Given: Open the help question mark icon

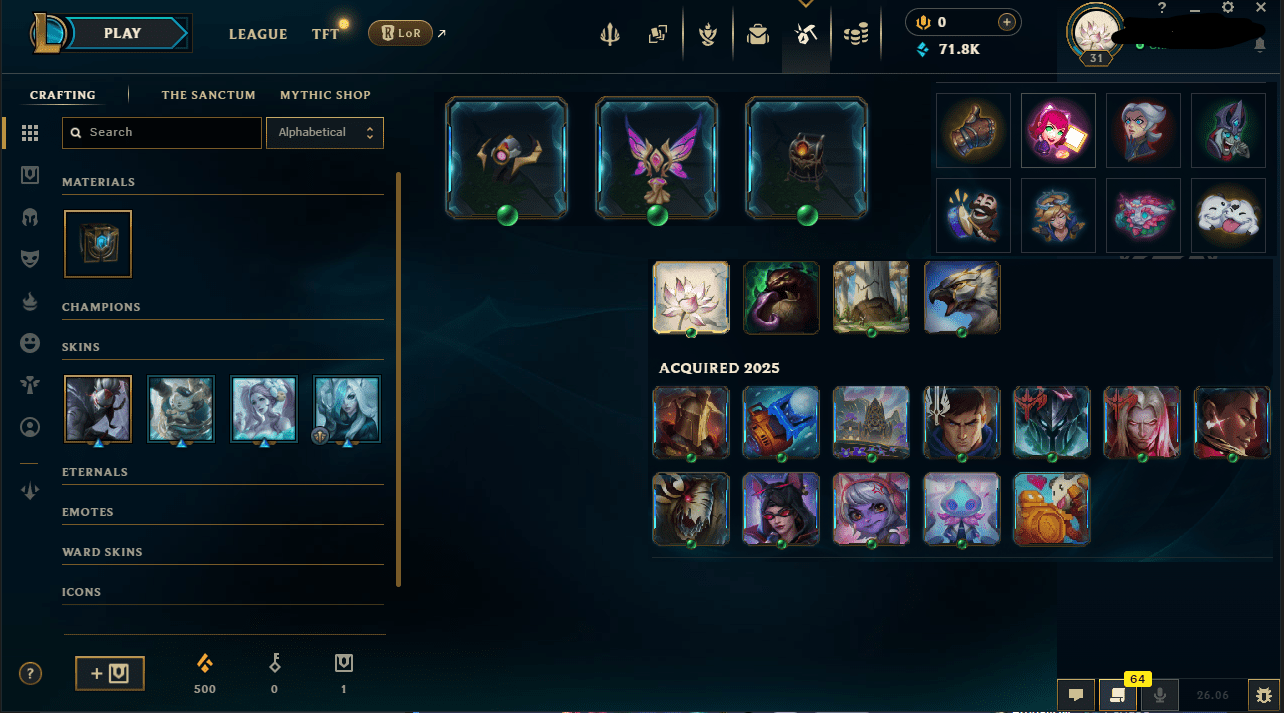Looking at the screenshot, I should pos(31,673).
